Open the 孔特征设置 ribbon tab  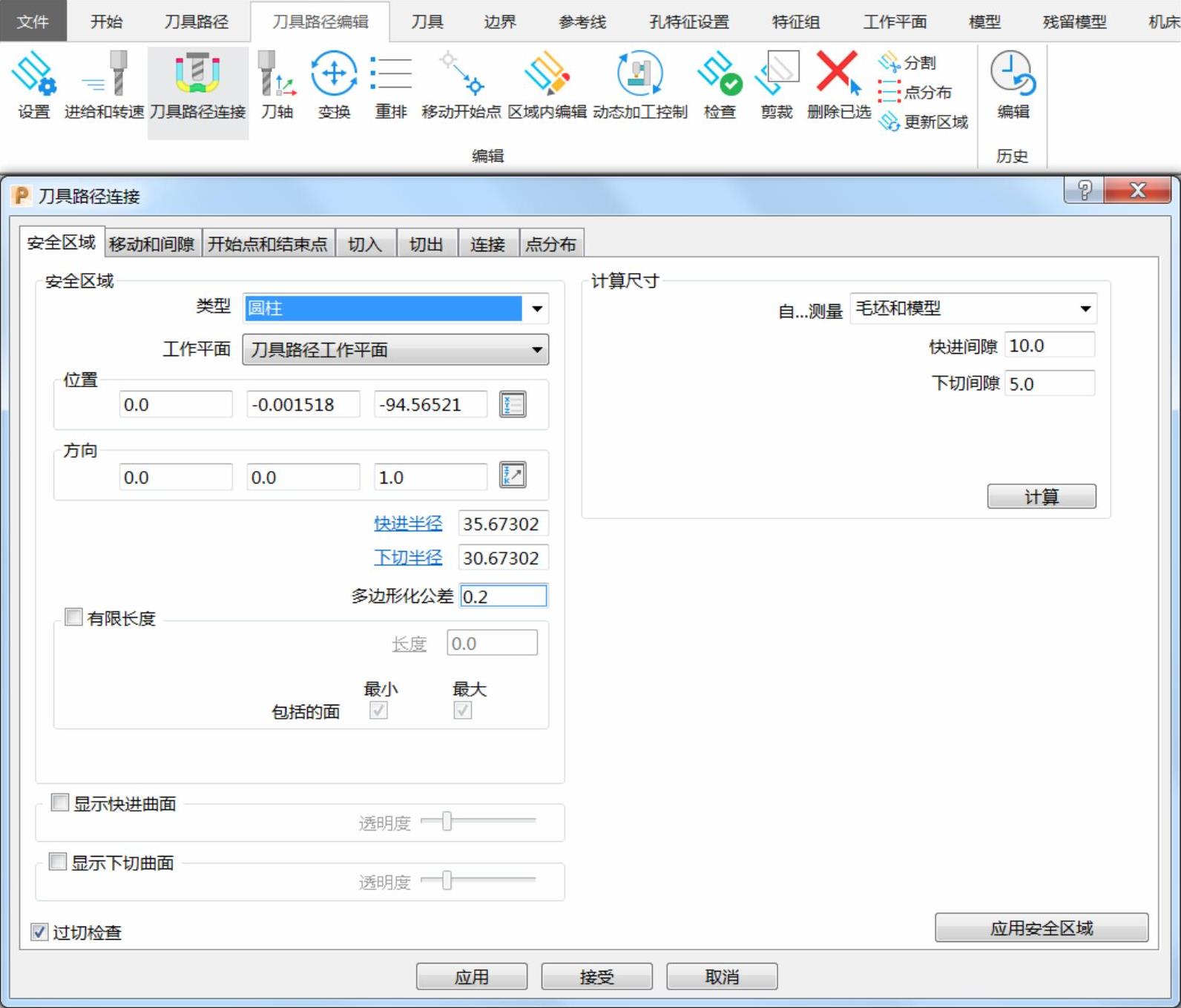tap(689, 22)
